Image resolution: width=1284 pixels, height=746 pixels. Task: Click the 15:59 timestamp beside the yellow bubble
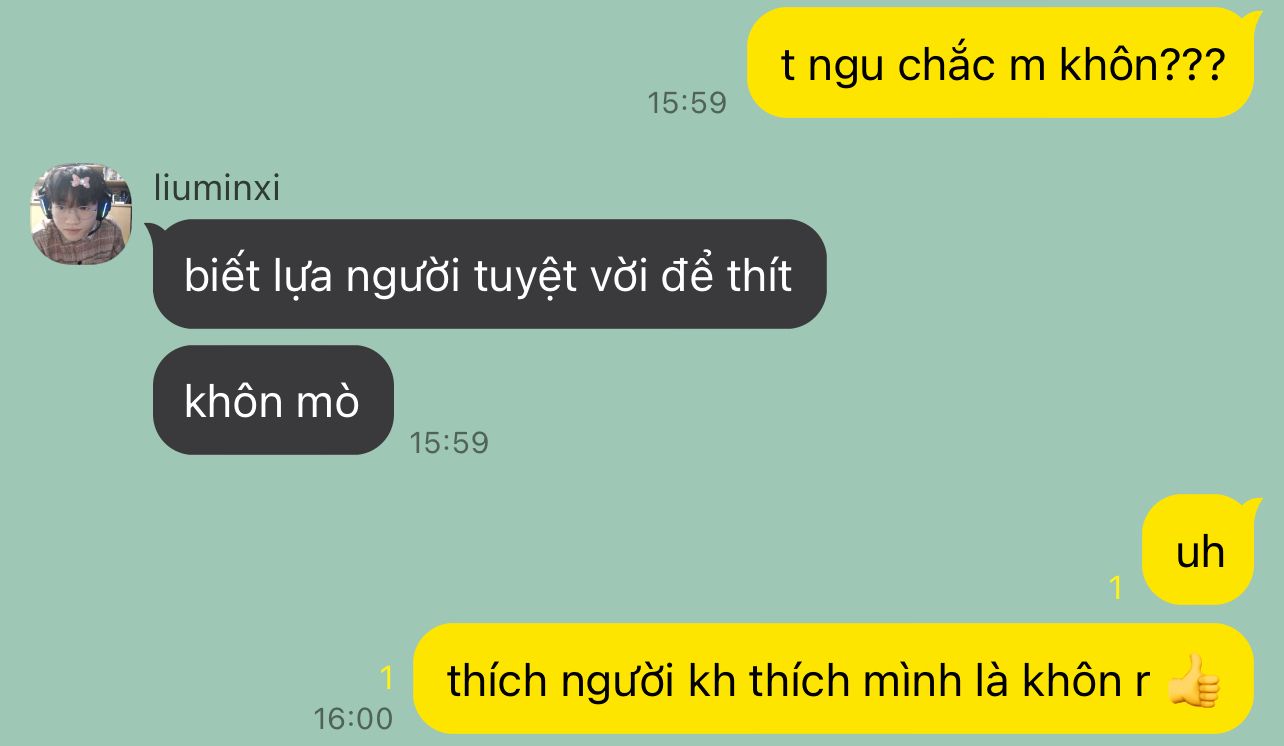[x=687, y=102]
